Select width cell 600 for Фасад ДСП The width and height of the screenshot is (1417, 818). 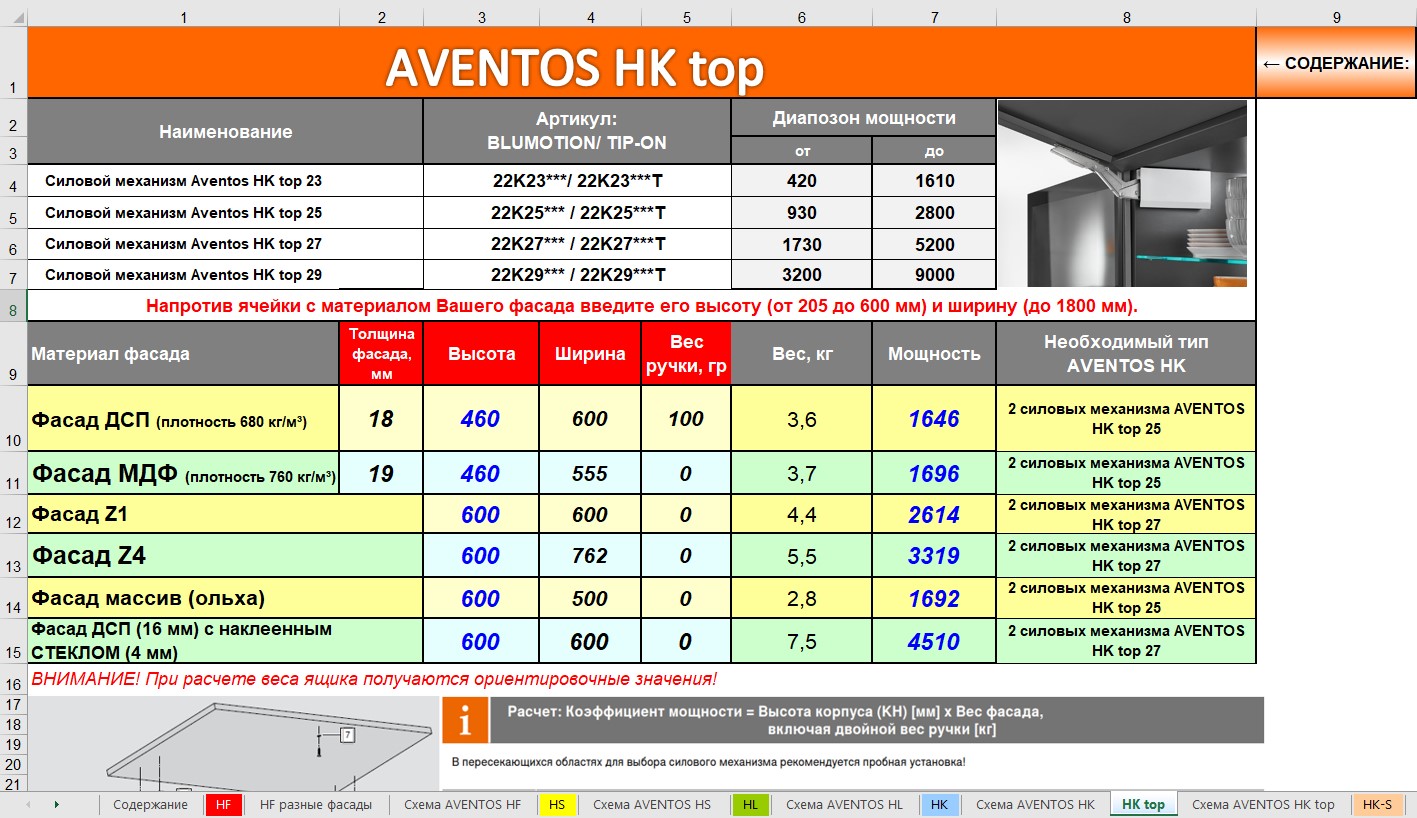coord(590,419)
